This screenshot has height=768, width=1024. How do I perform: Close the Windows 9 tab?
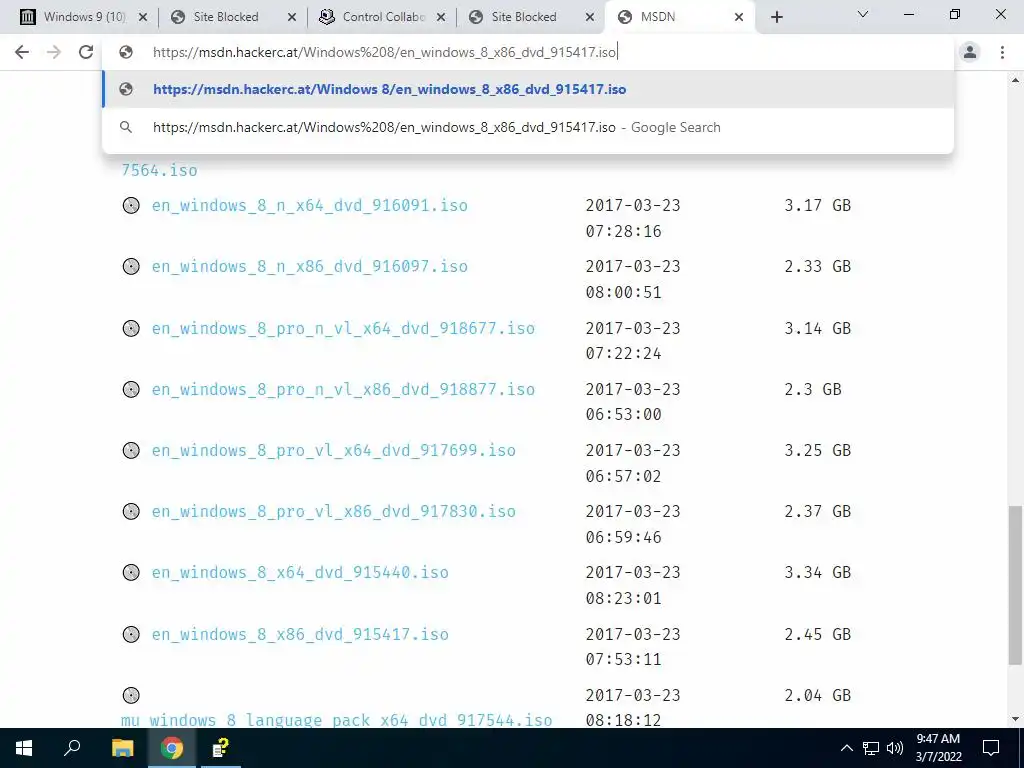pyautogui.click(x=143, y=17)
